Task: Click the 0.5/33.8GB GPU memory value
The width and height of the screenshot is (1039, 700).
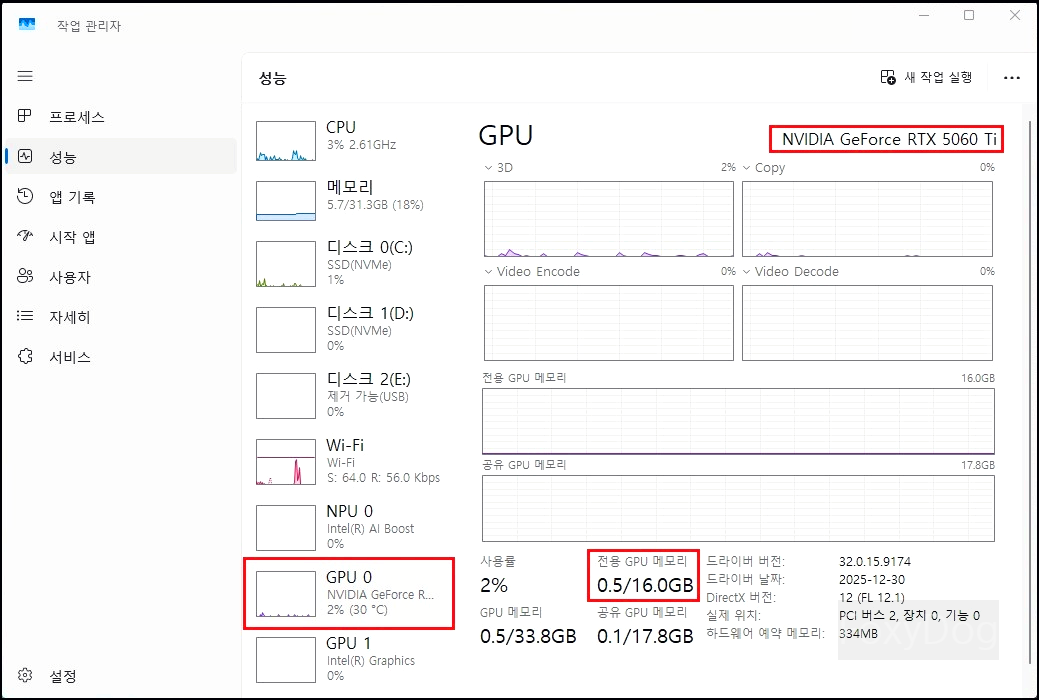Action: click(528, 636)
